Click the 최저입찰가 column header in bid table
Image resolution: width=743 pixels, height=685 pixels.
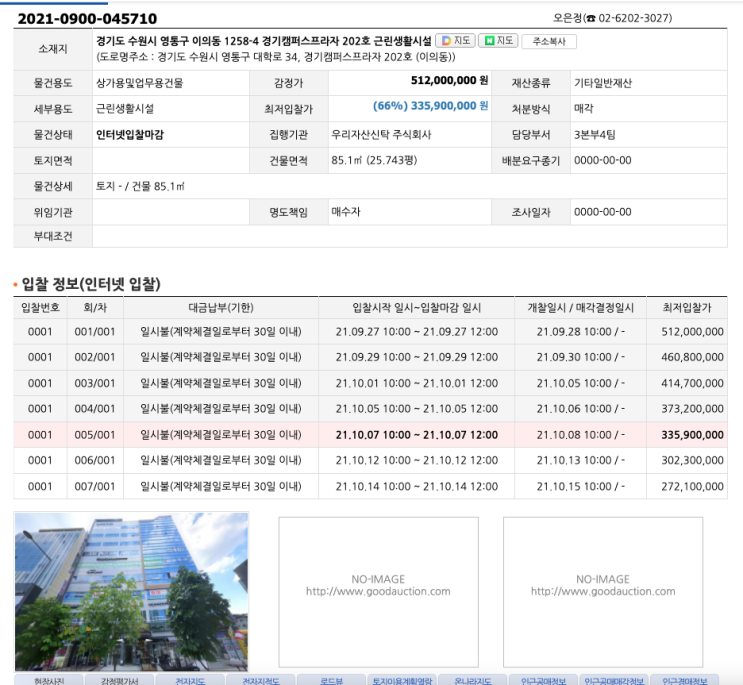[687, 308]
